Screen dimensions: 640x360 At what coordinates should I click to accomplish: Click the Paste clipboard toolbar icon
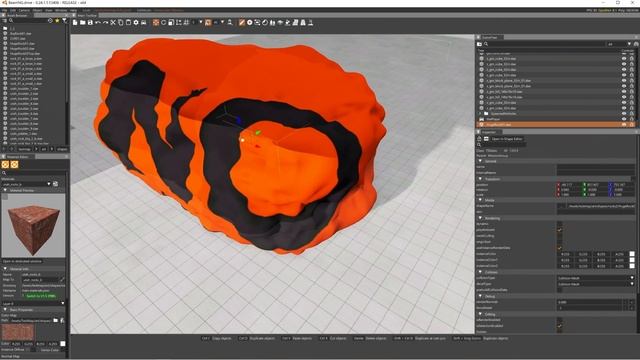[x=128, y=23]
